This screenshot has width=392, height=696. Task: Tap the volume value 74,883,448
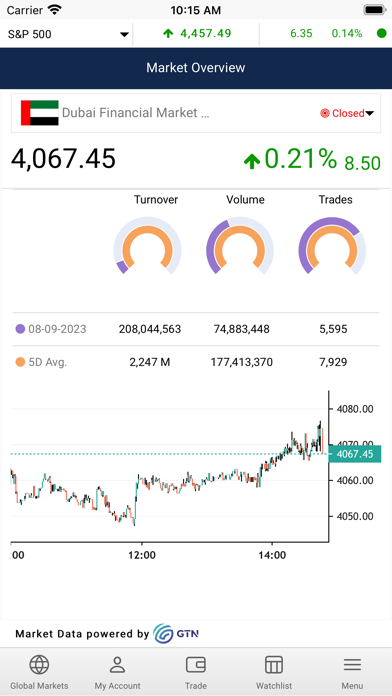click(242, 329)
